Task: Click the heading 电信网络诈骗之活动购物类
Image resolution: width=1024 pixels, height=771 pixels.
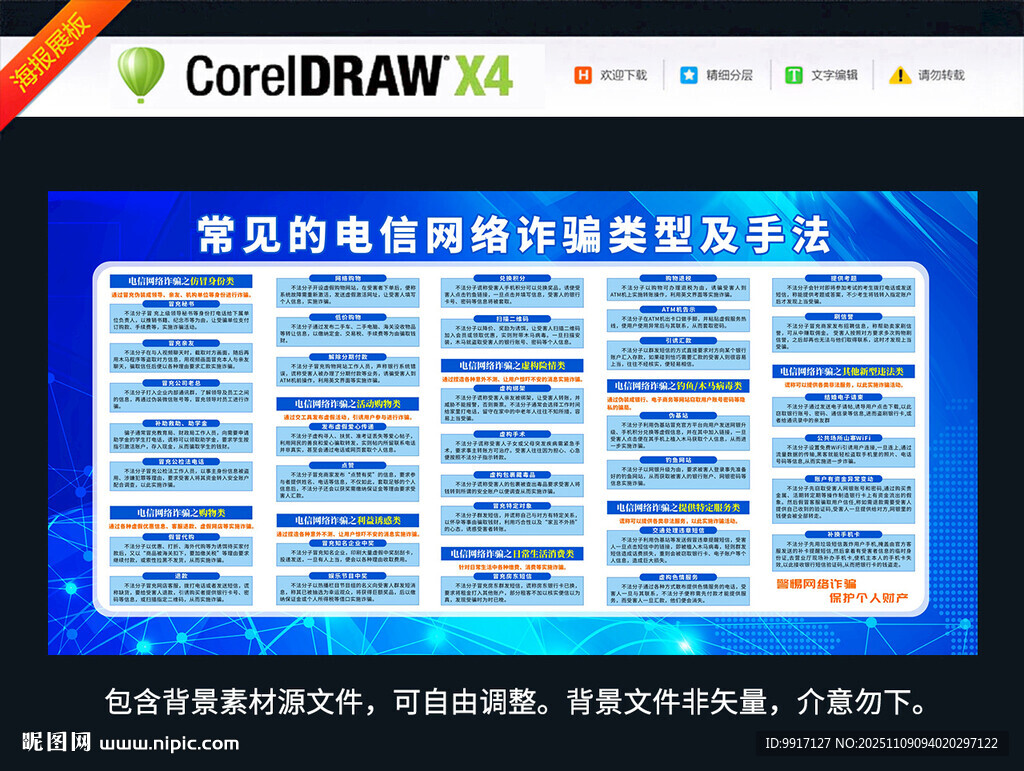Action: point(347,404)
